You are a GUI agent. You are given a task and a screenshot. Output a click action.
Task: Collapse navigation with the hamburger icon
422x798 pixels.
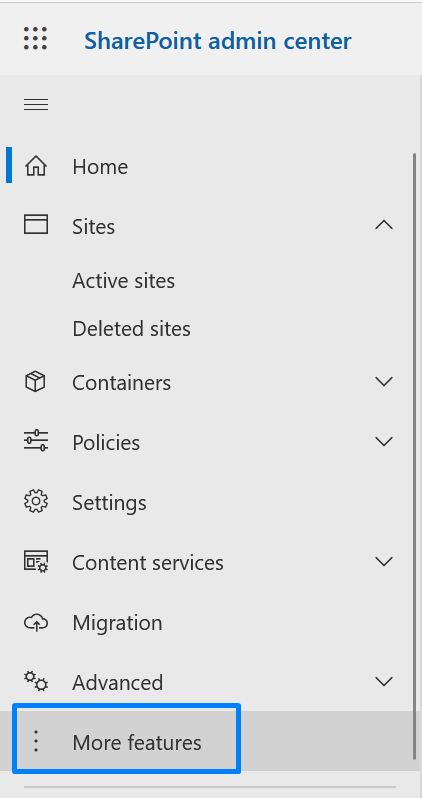tap(36, 105)
